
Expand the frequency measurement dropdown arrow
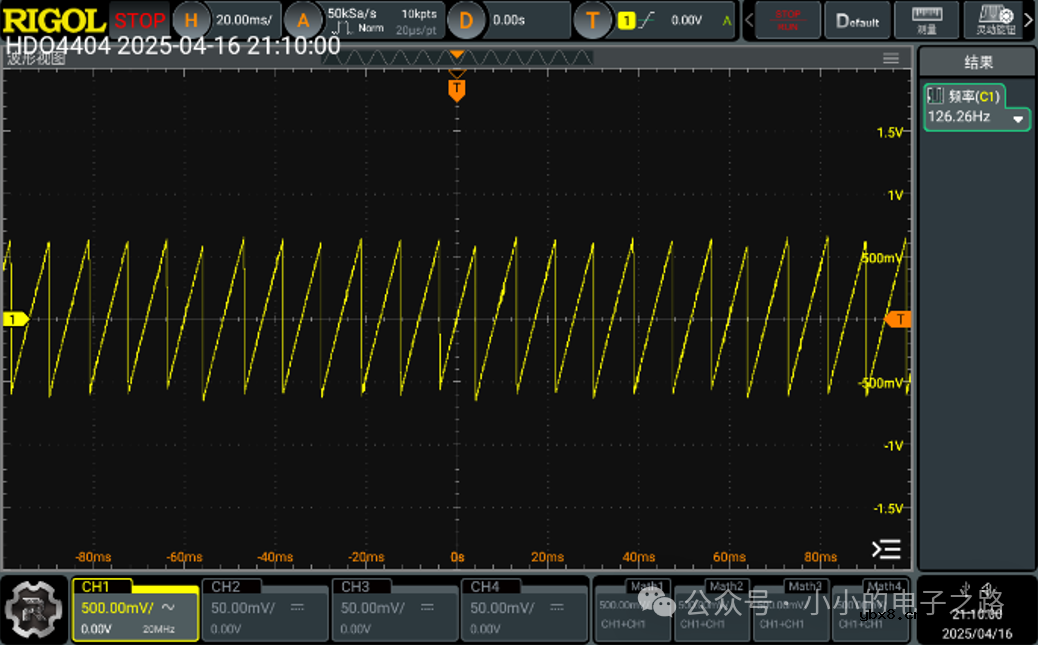(1018, 119)
